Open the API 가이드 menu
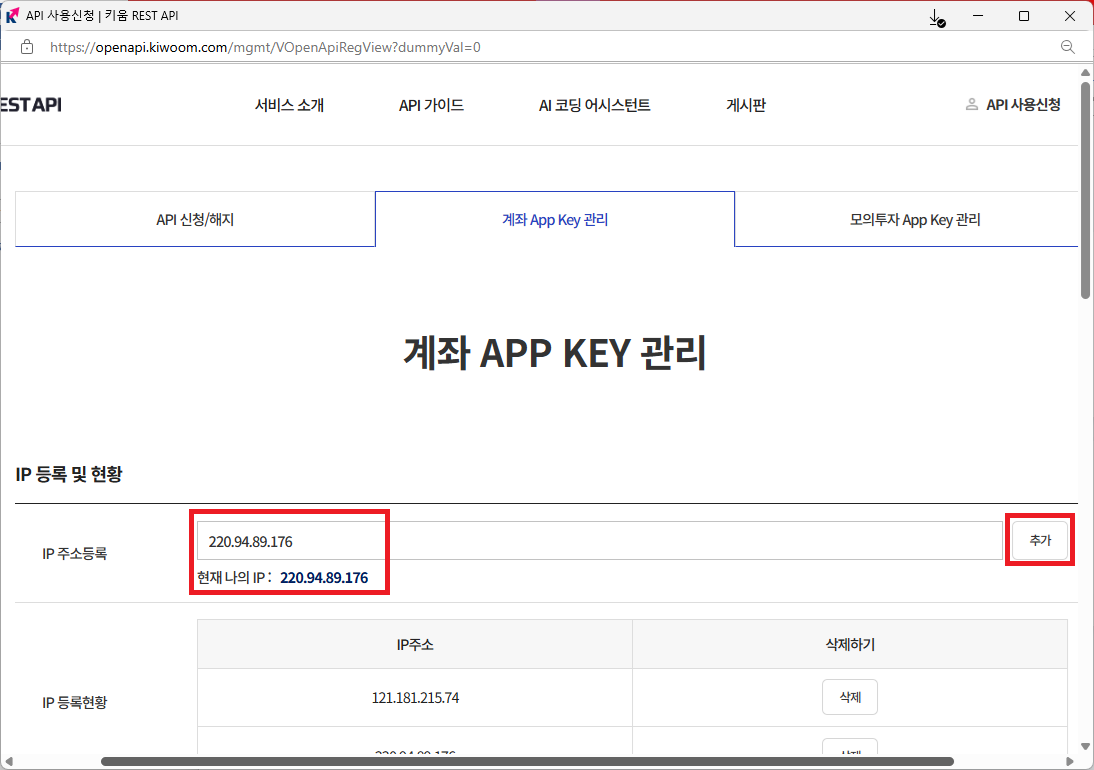1094x770 pixels. [x=431, y=105]
